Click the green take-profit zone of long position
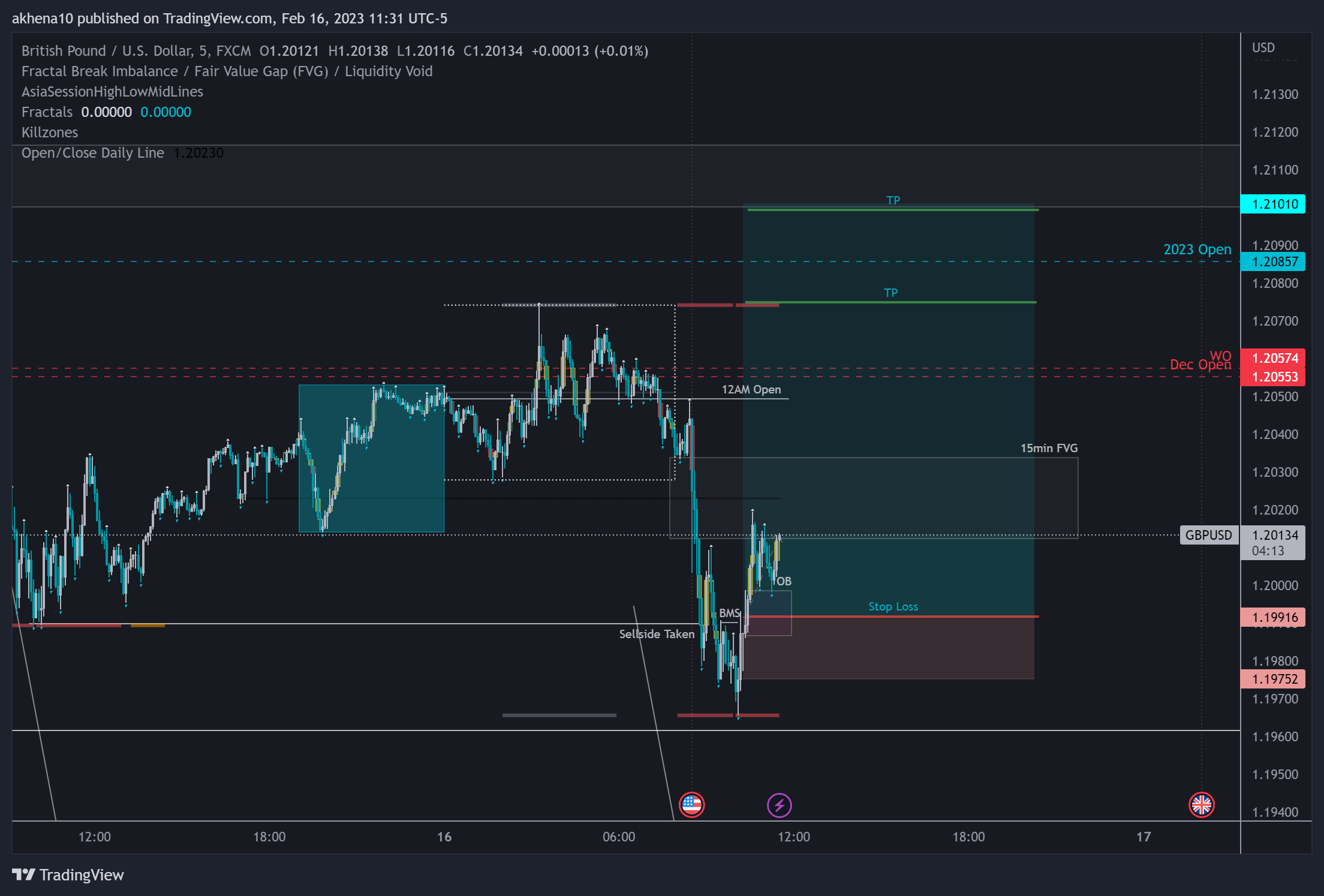This screenshot has width=1324, height=896. tap(889, 410)
